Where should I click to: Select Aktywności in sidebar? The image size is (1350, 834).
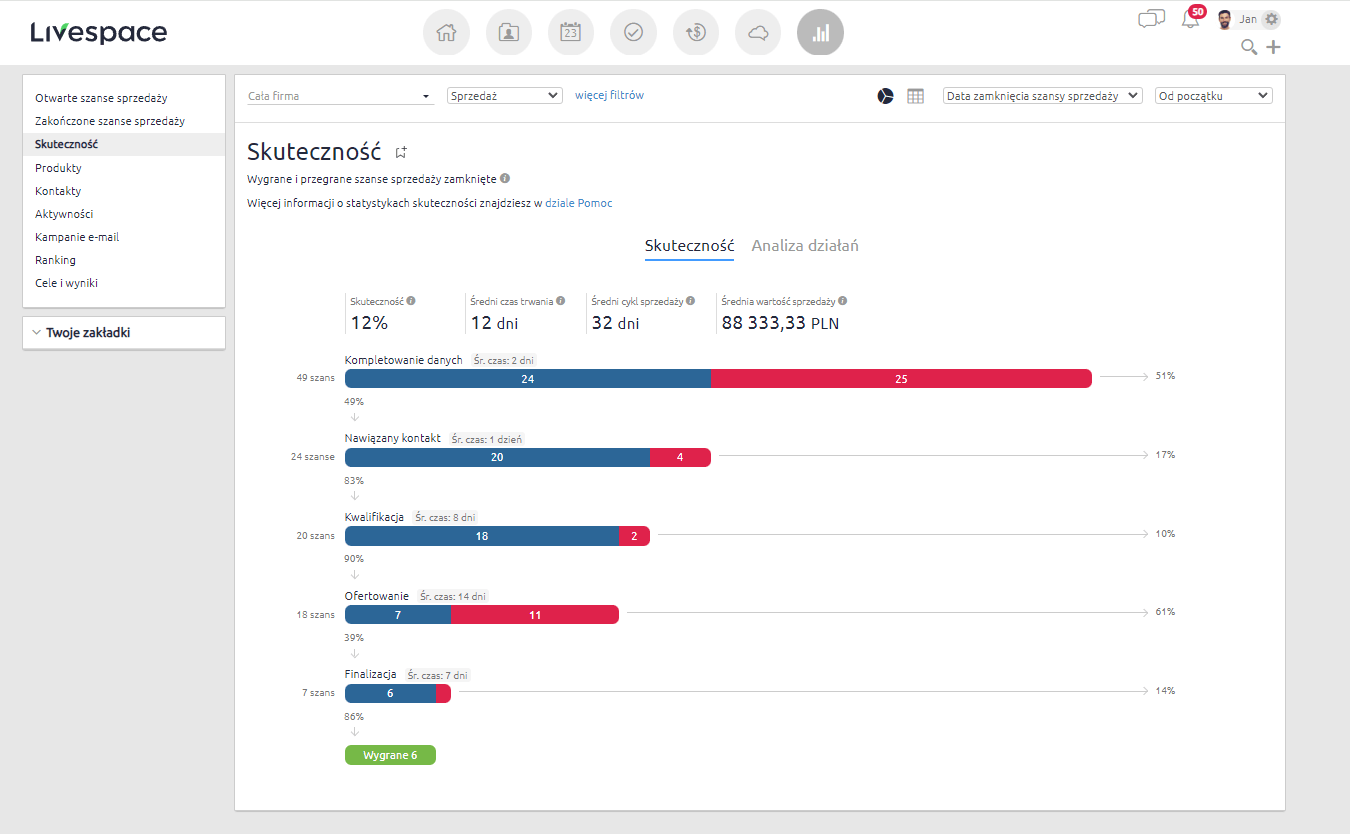point(64,214)
